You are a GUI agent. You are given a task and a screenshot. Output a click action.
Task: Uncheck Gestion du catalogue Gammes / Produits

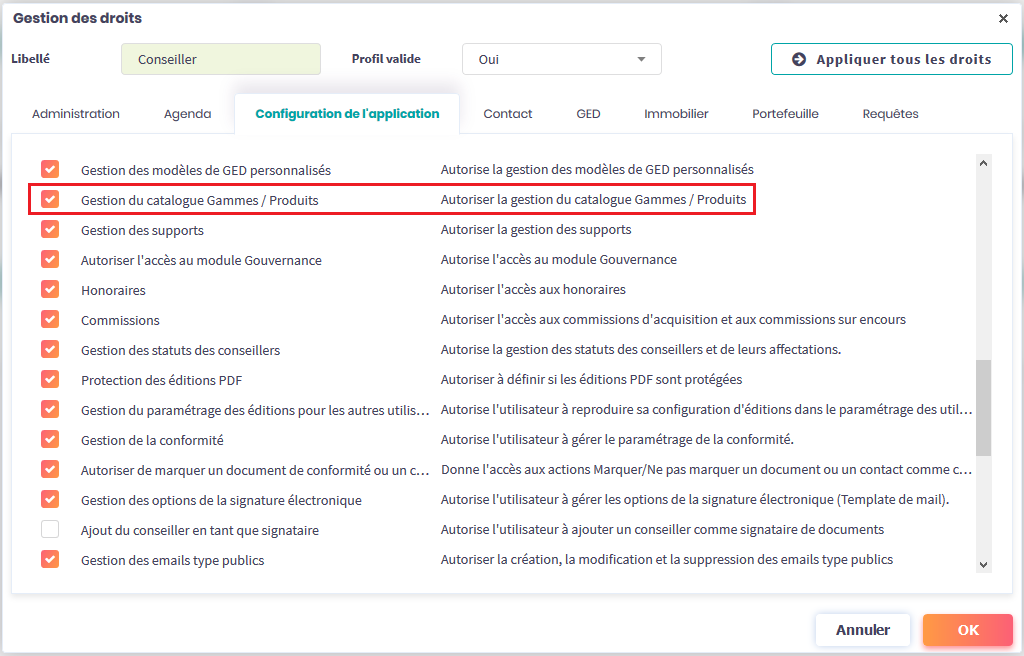coord(50,199)
